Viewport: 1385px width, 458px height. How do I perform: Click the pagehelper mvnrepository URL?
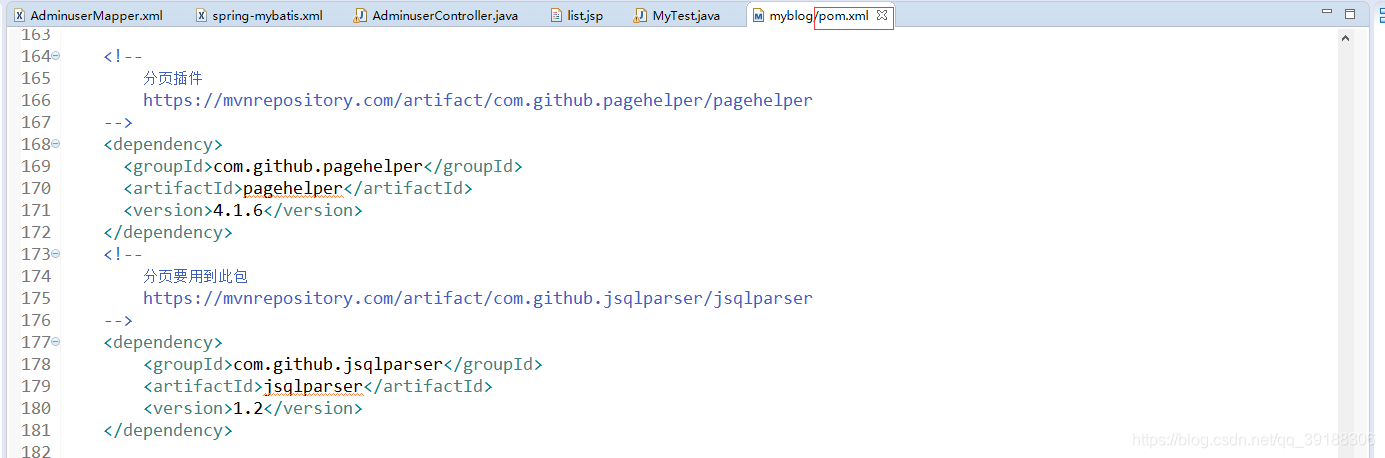[478, 100]
